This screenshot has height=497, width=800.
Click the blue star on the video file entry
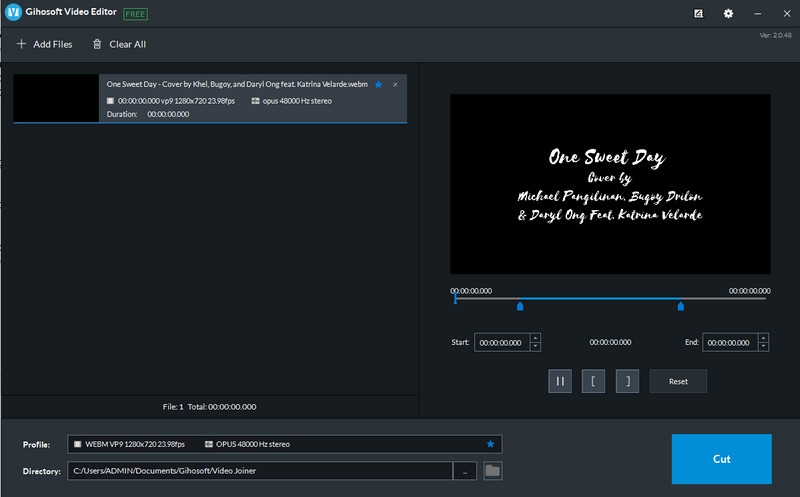[x=378, y=85]
